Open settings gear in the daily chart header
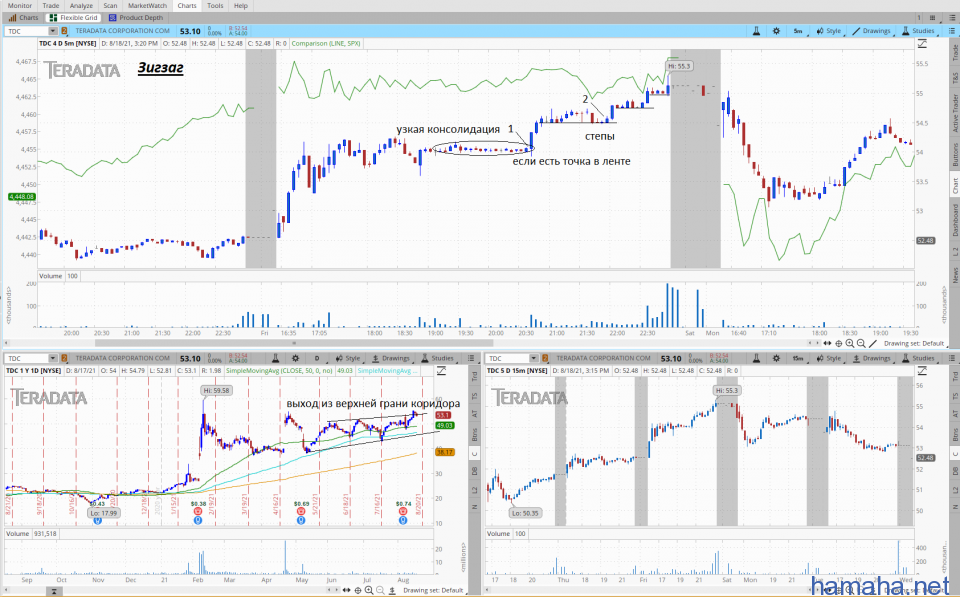Viewport: 960px width, 597px height. click(295, 358)
